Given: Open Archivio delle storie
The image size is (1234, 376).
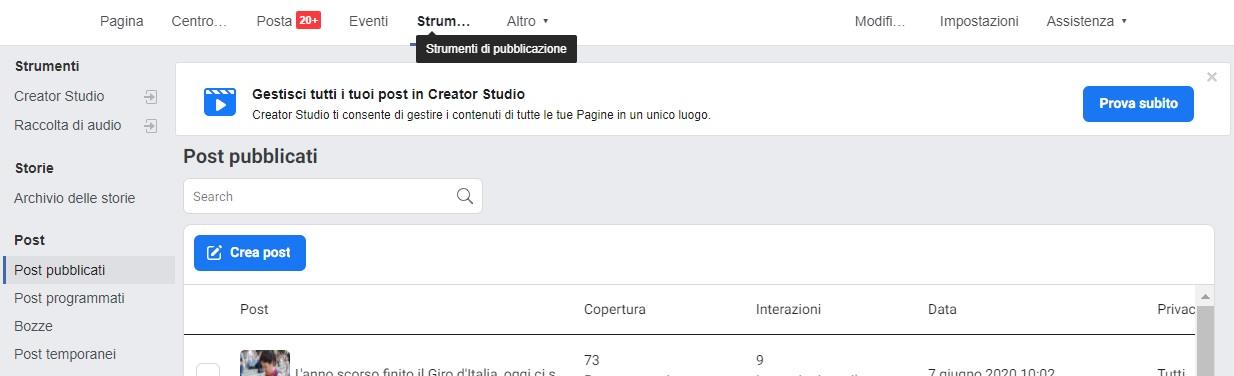Looking at the screenshot, I should [75, 198].
